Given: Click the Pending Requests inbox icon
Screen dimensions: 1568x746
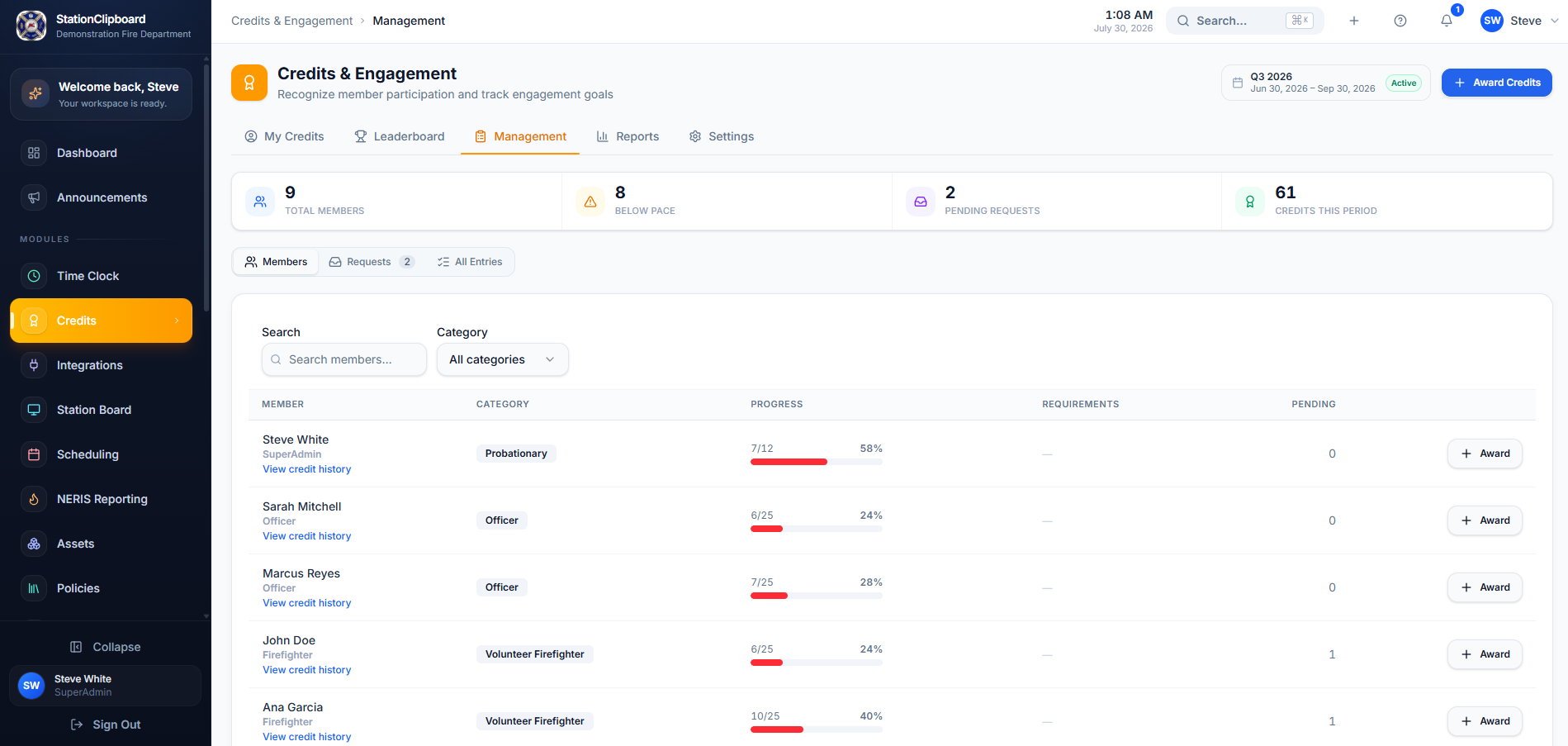Looking at the screenshot, I should [x=921, y=202].
